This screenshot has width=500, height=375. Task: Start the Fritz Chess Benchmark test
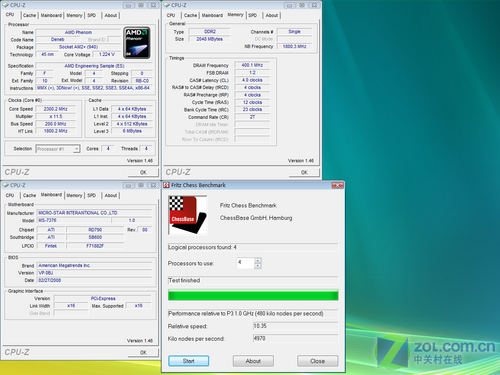(189, 361)
